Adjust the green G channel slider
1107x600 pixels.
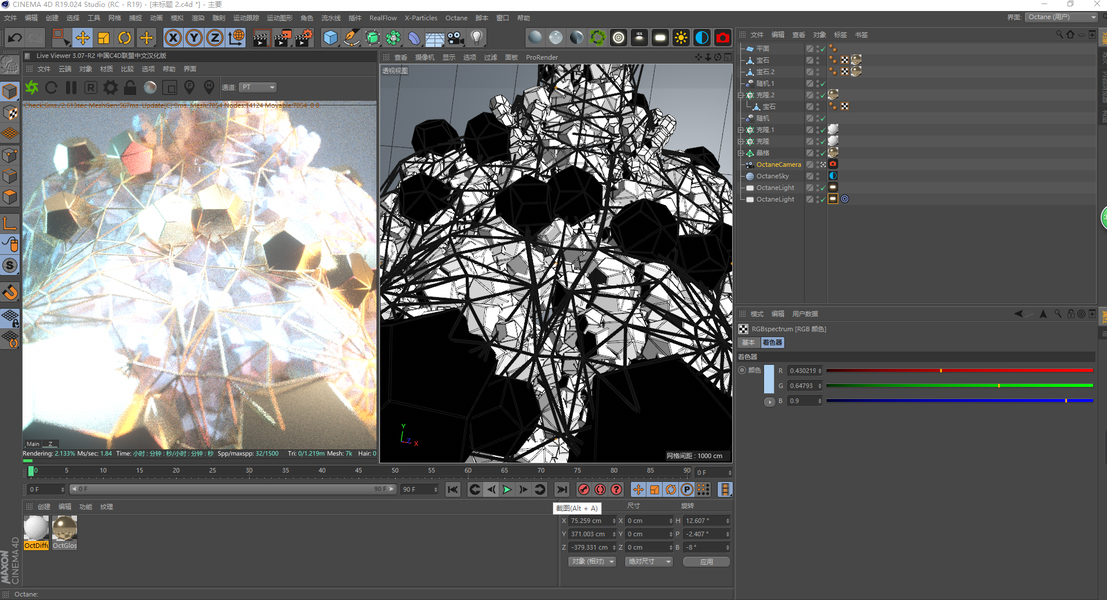[959, 385]
